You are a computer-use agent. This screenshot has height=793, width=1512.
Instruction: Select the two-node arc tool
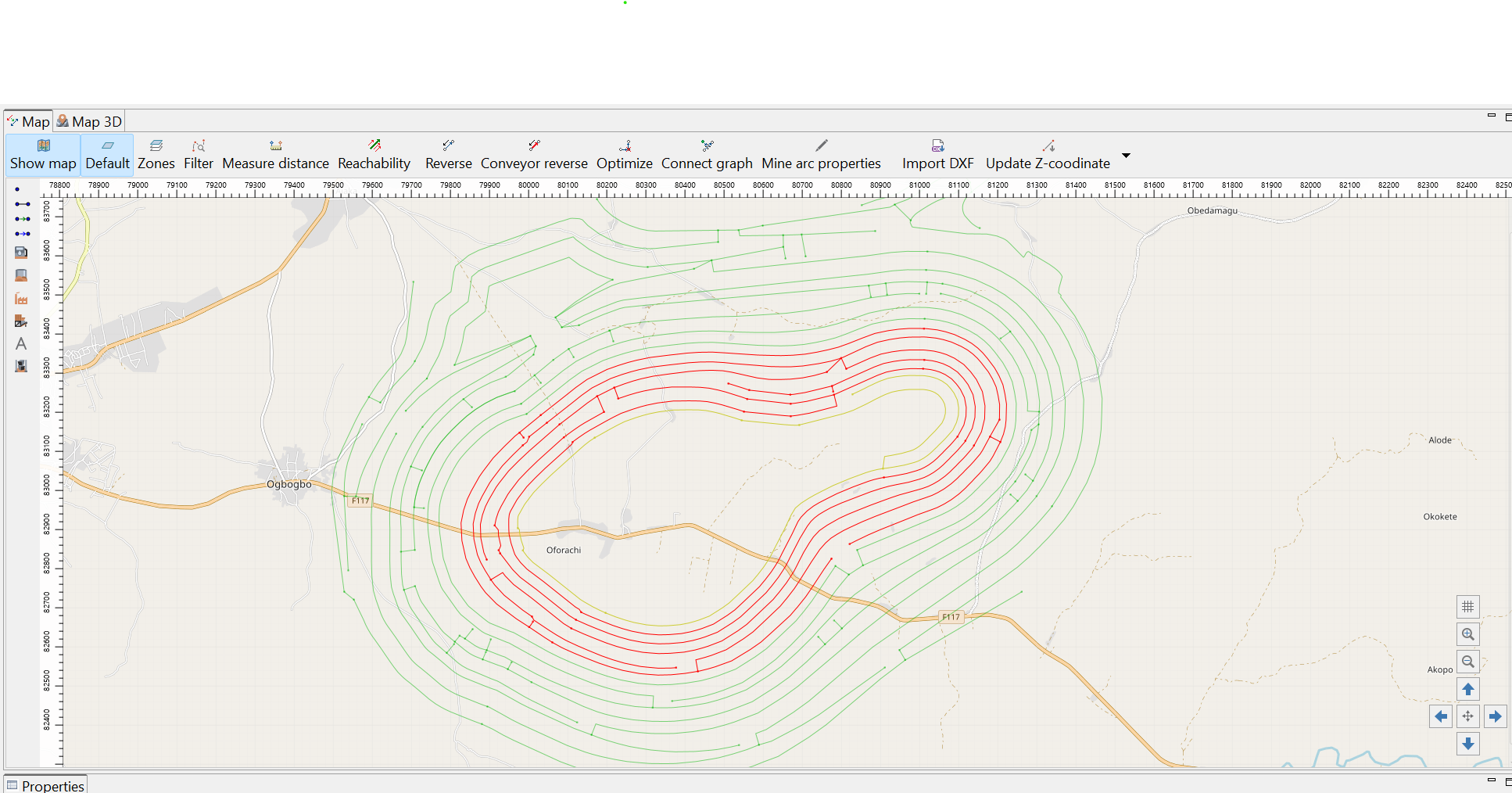tap(22, 204)
